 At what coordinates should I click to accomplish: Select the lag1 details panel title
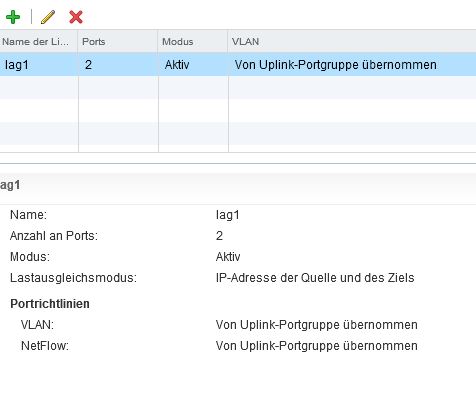(x=10, y=185)
